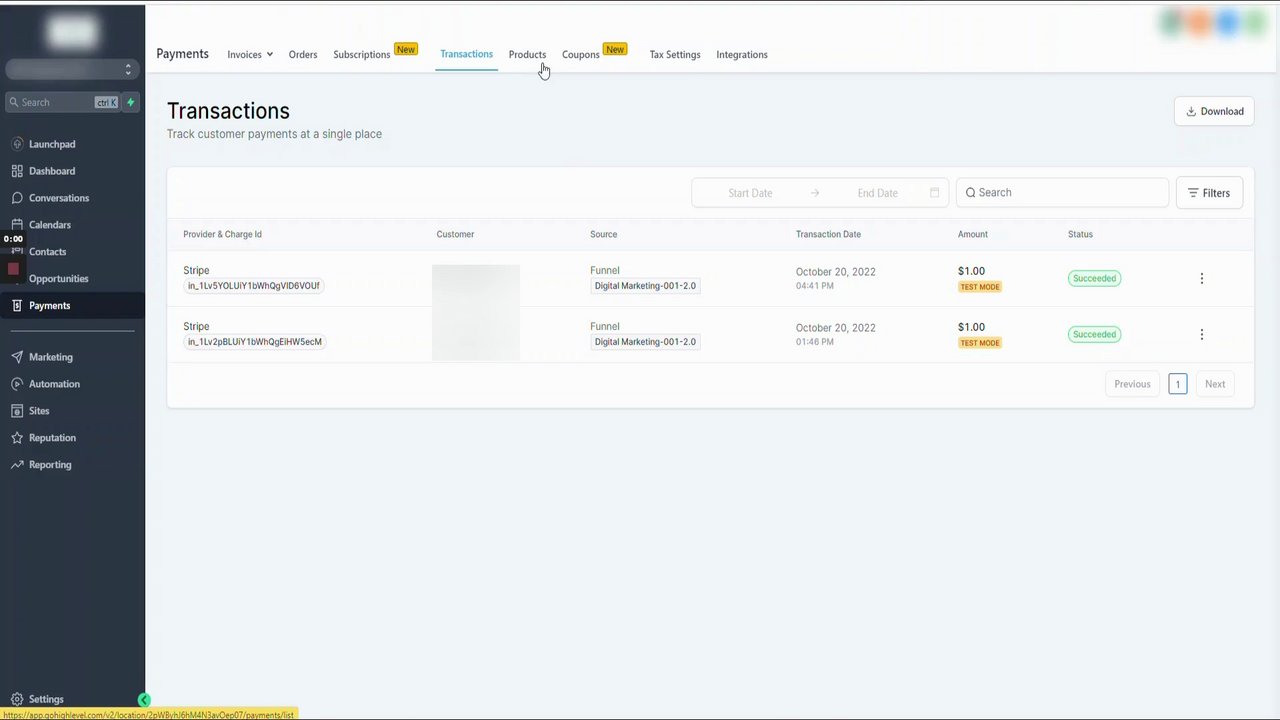This screenshot has width=1280, height=720.
Task: Open the Tax Settings tab
Action: point(675,55)
